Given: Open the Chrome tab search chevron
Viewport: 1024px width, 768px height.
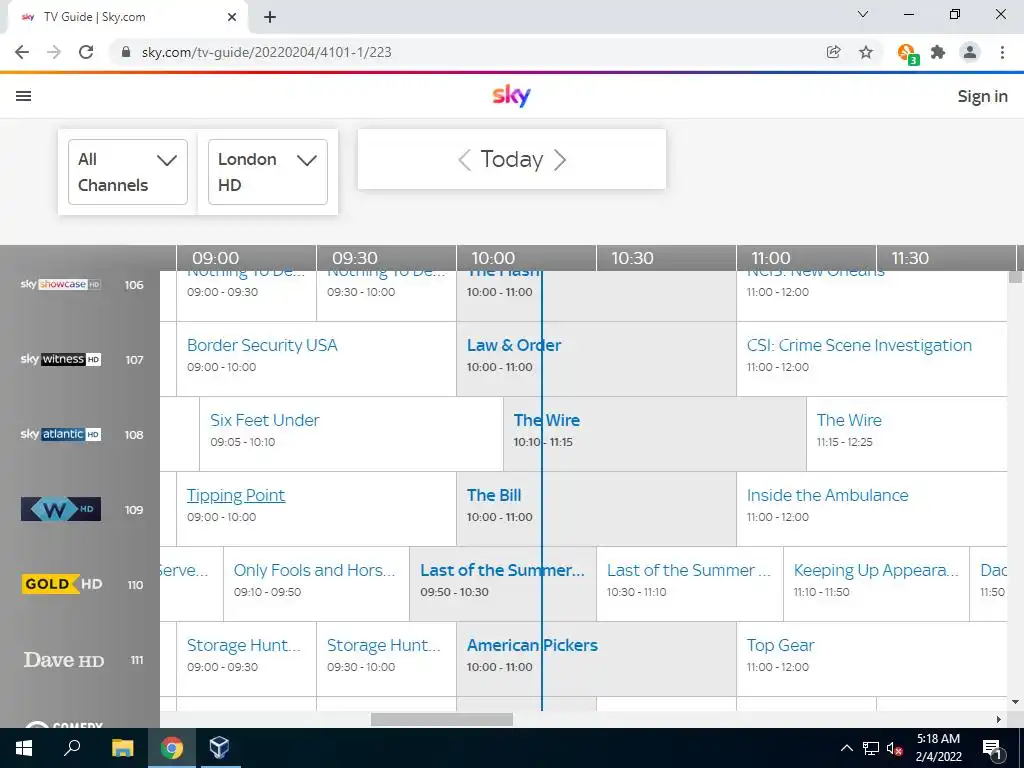Looking at the screenshot, I should tap(863, 14).
